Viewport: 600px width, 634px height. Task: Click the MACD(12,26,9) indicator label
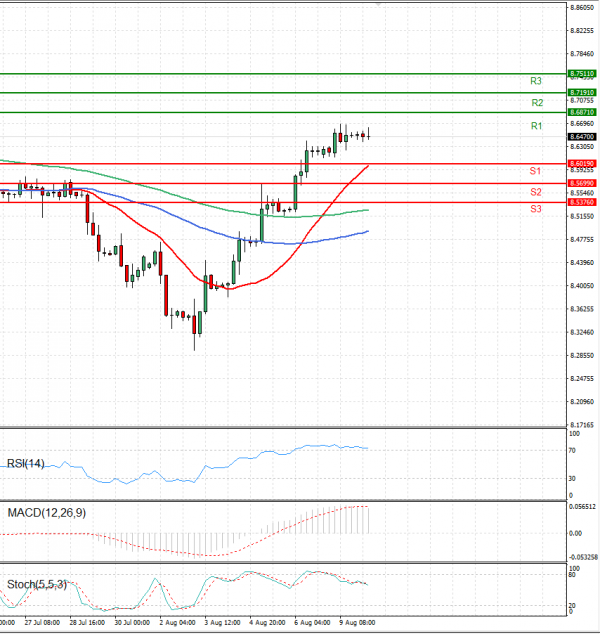(x=46, y=513)
